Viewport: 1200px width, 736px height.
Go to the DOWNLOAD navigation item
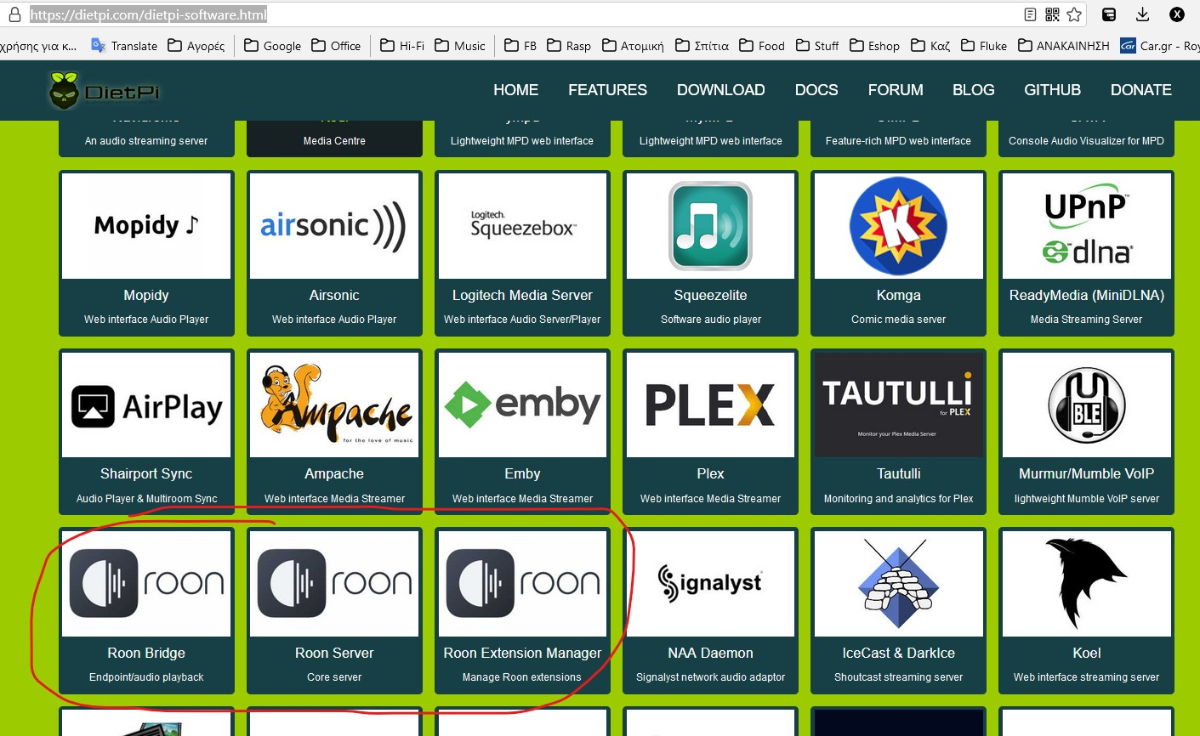720,90
